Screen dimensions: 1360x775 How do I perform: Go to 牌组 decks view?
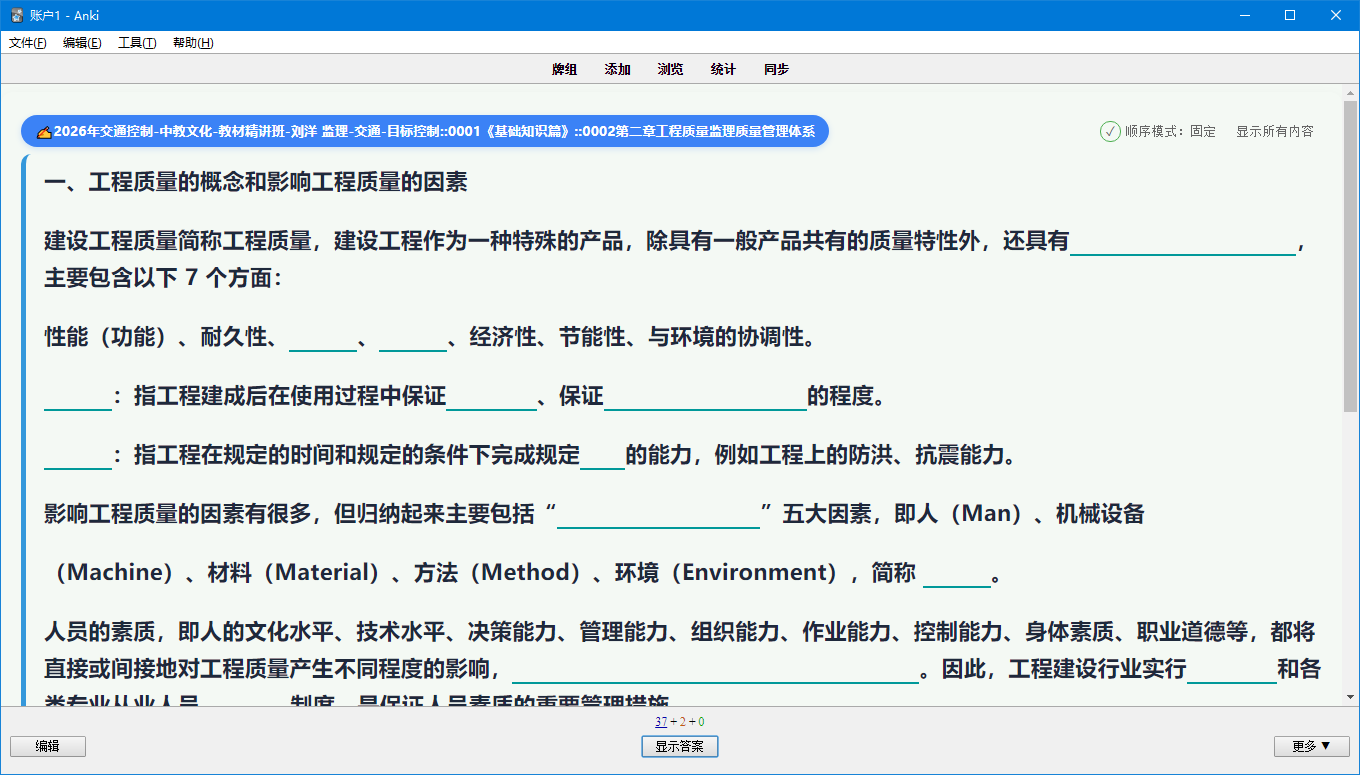[565, 69]
